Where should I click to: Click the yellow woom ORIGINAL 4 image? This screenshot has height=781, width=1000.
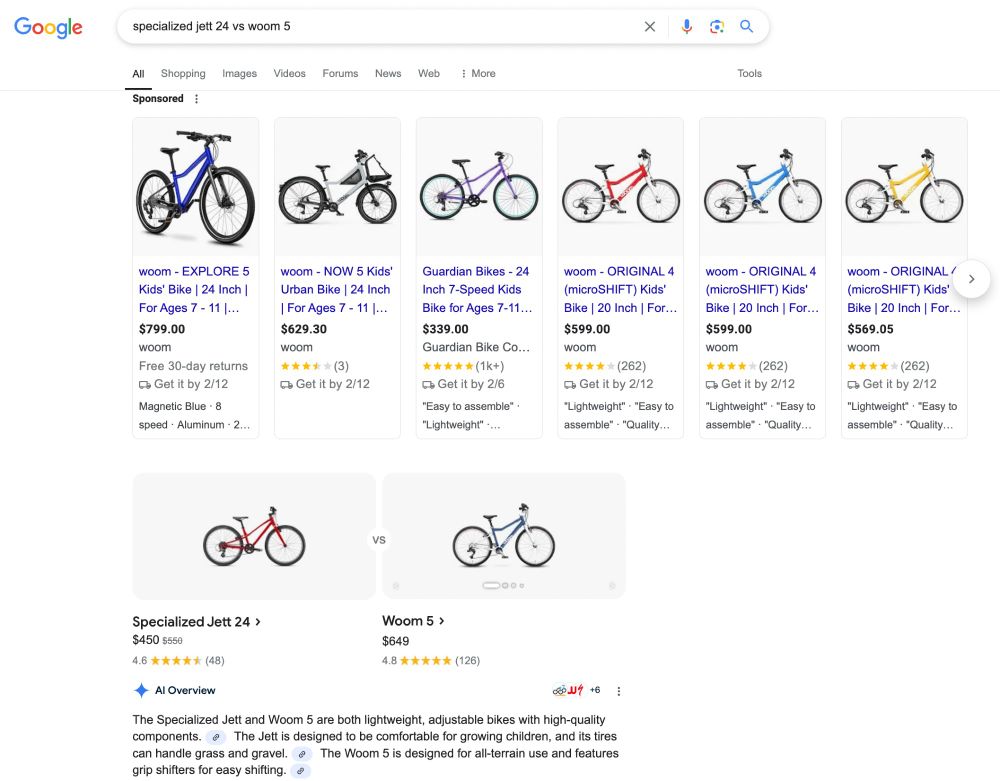904,187
